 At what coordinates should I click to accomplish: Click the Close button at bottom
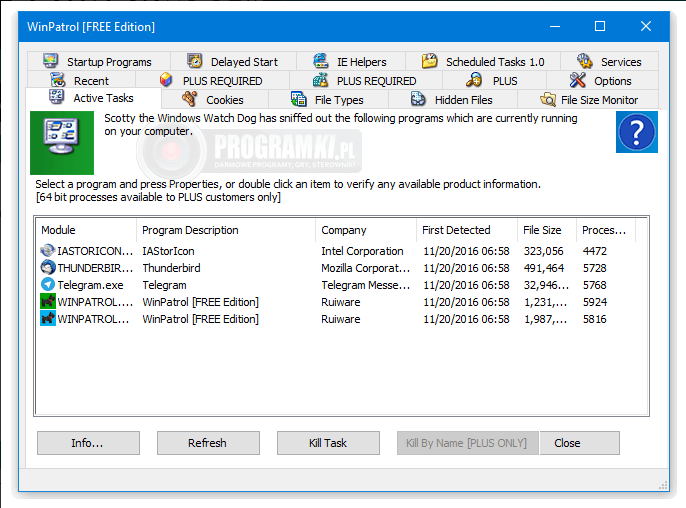coord(580,443)
